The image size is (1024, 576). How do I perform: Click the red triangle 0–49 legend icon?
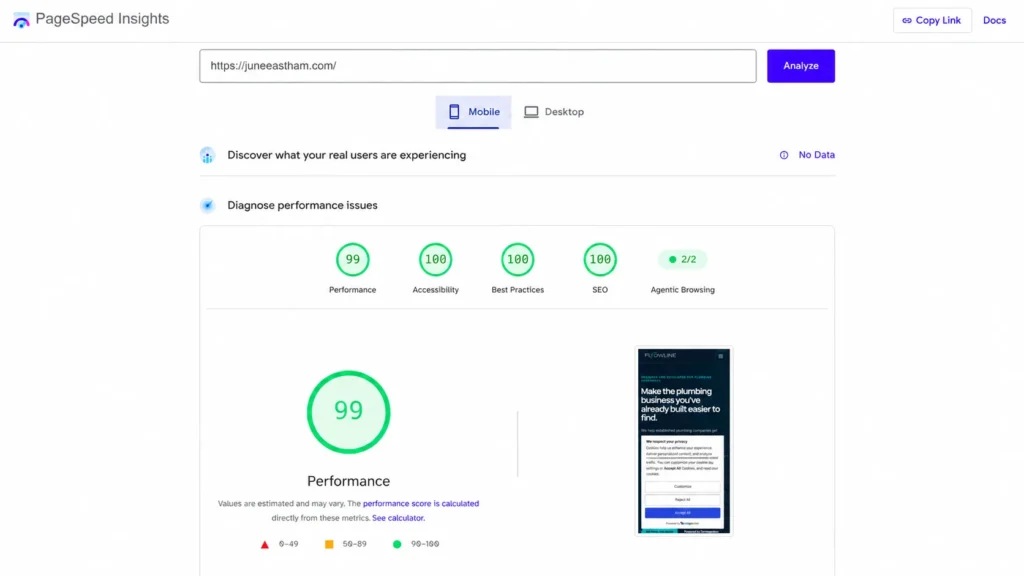tap(264, 545)
